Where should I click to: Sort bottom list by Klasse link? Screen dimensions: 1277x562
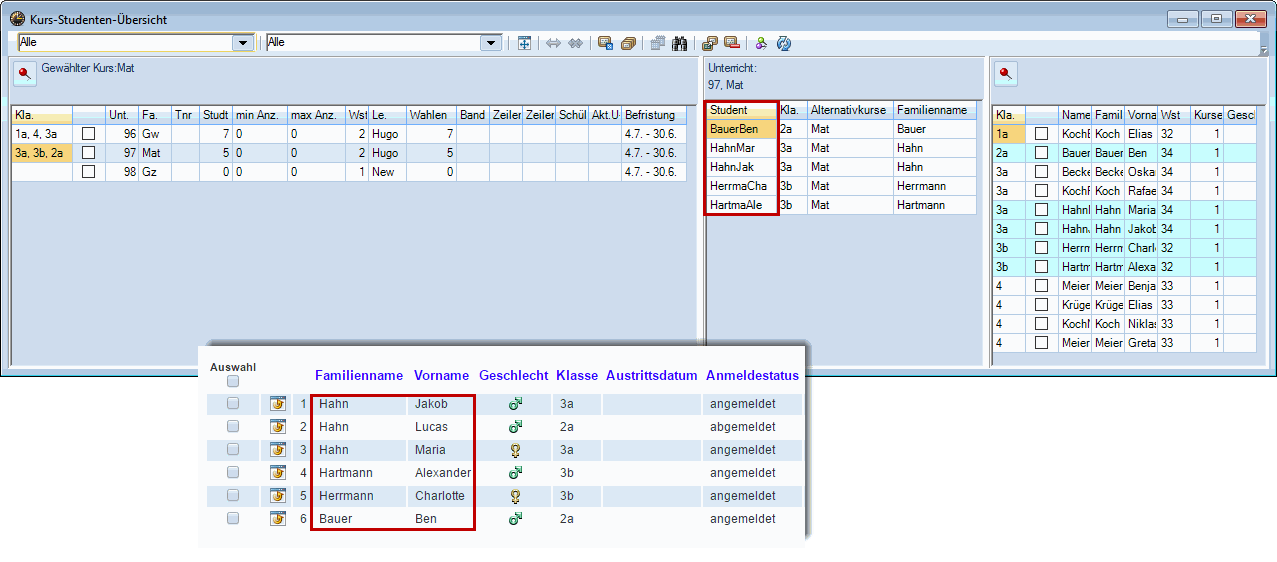pos(577,376)
